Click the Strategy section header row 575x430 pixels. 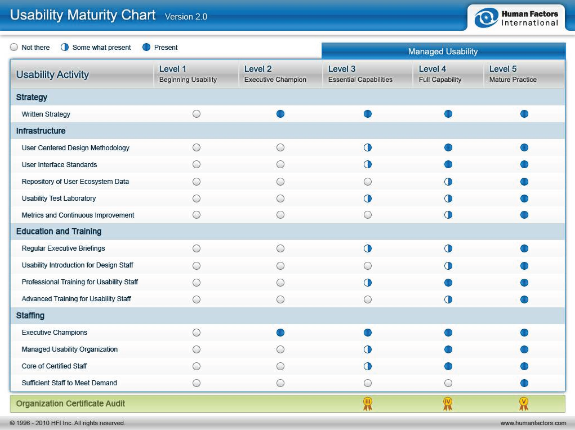point(288,97)
